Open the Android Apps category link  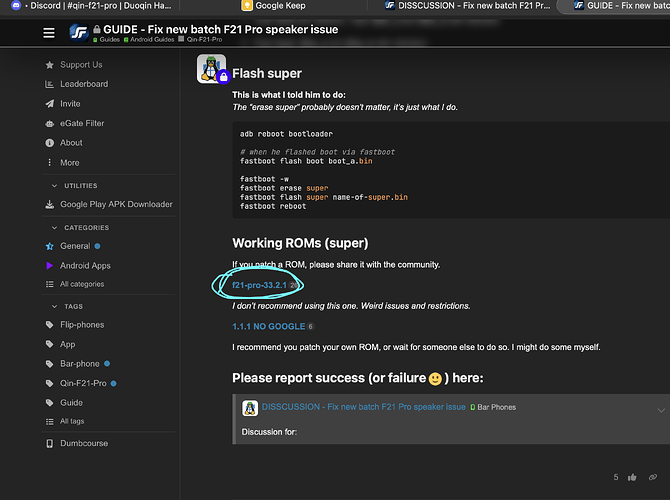(x=85, y=266)
